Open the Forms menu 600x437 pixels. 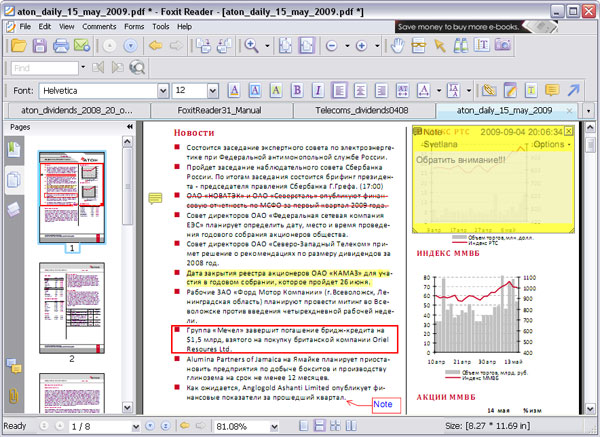(134, 26)
